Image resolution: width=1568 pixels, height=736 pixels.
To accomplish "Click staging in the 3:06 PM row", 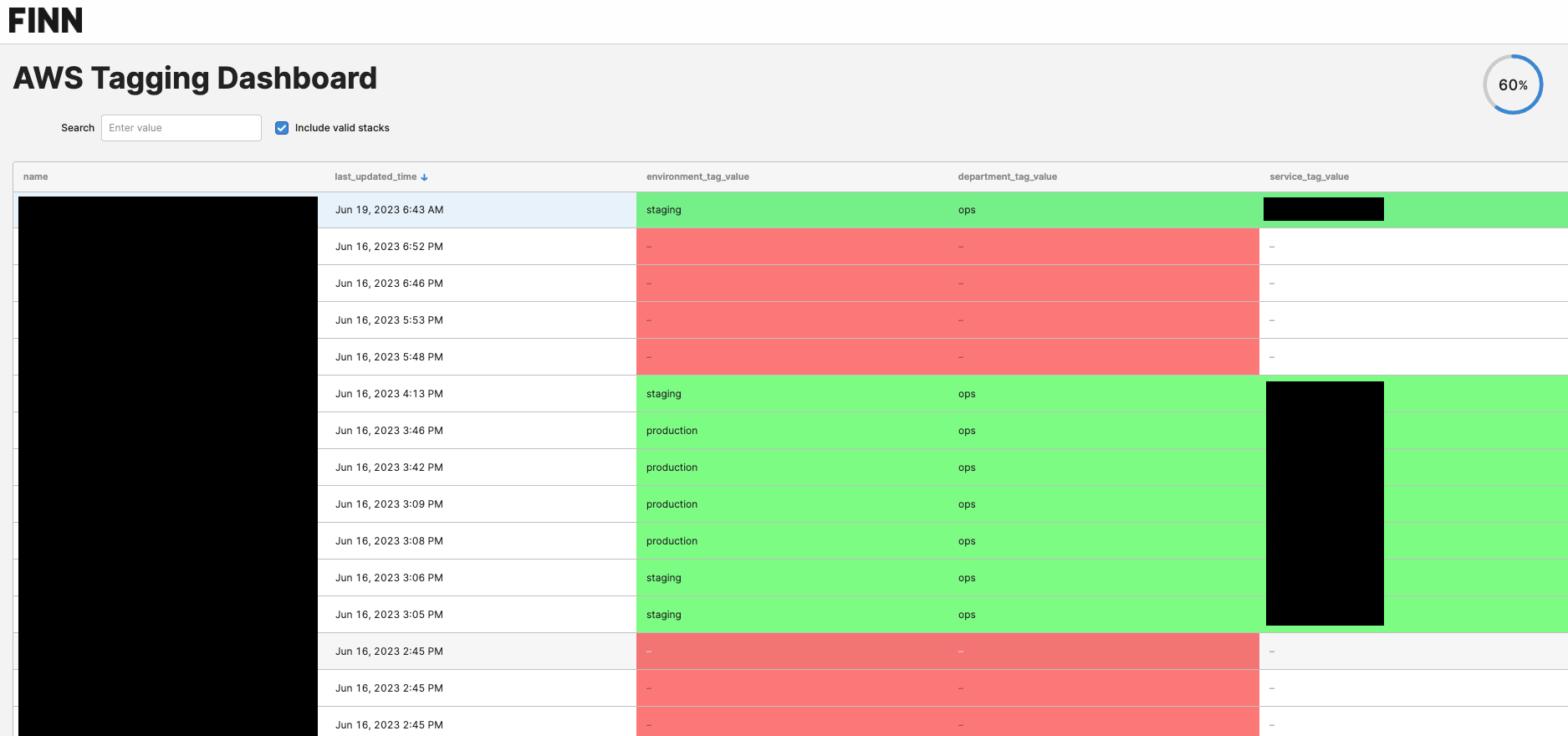I will pyautogui.click(x=664, y=578).
